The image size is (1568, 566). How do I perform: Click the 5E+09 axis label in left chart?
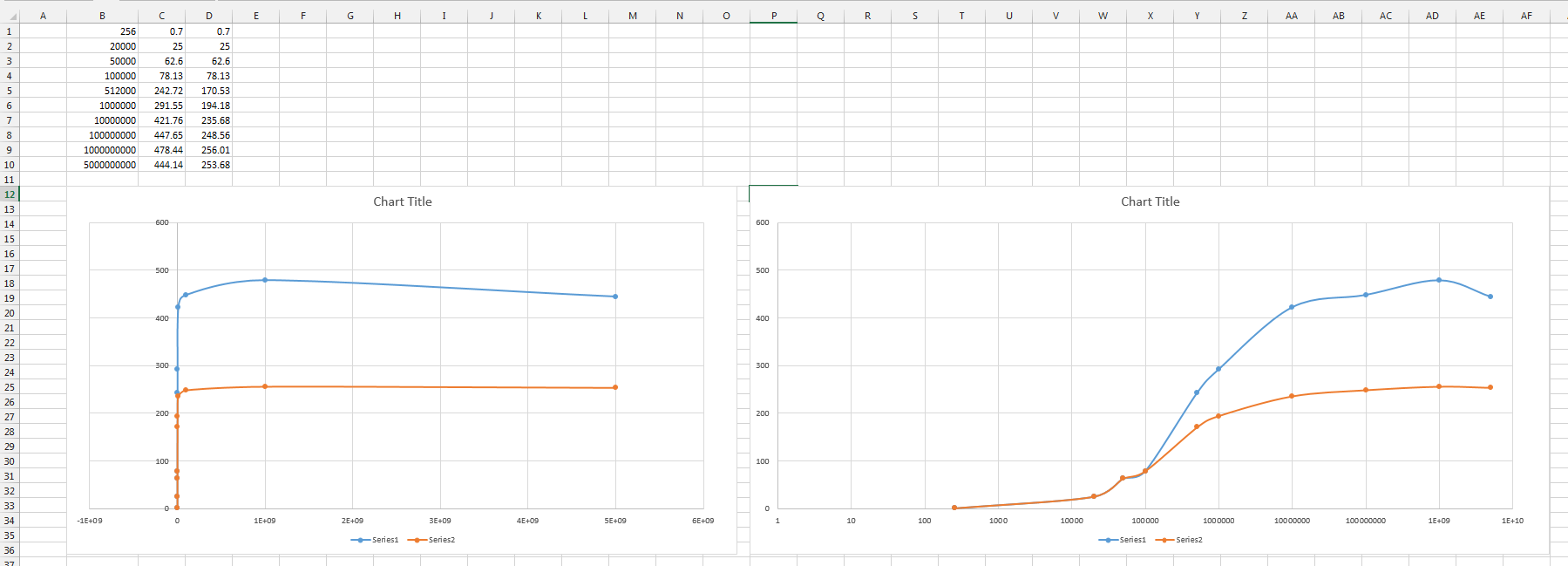(x=615, y=521)
